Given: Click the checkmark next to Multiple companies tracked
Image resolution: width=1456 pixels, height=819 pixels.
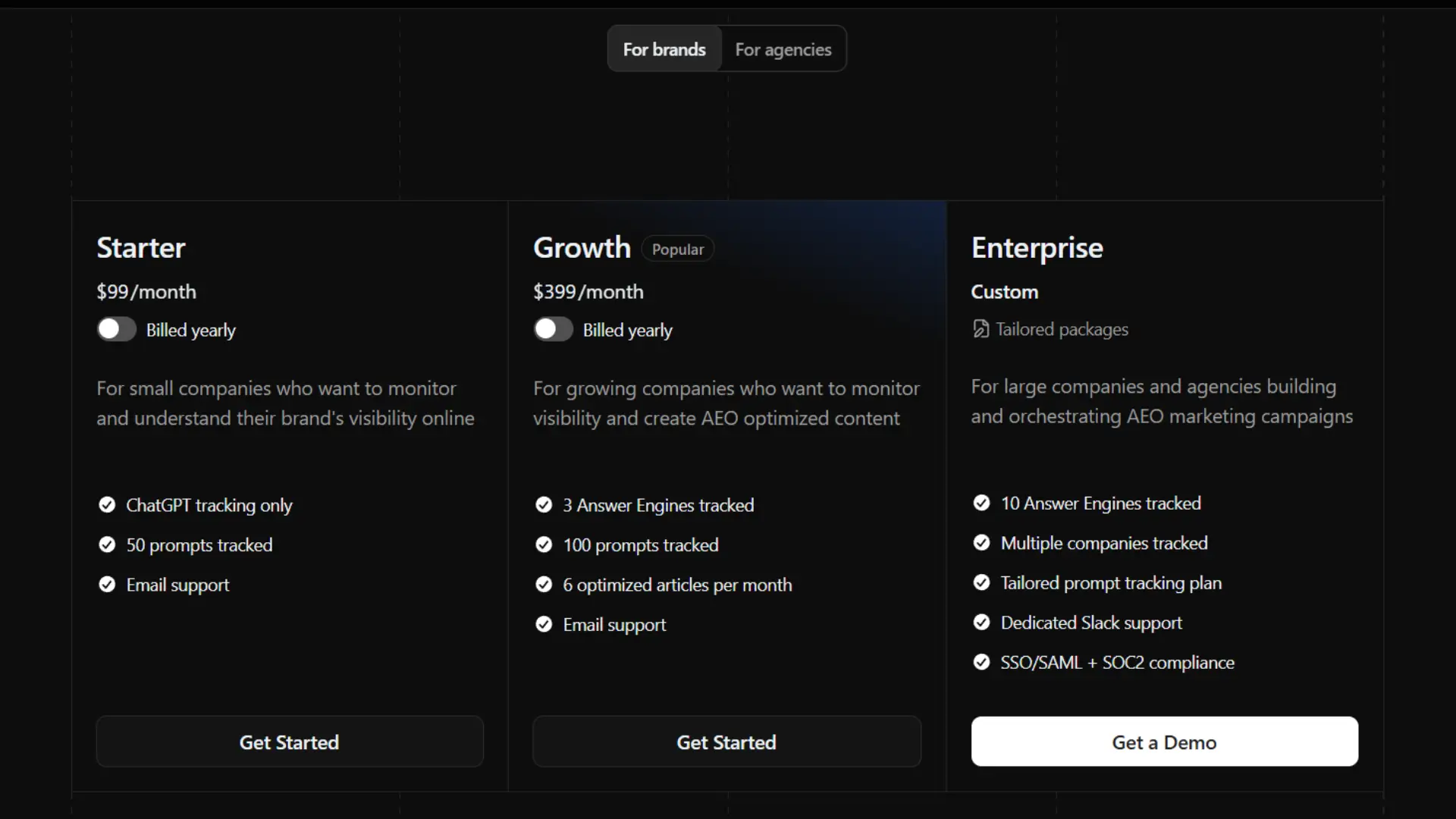Looking at the screenshot, I should (981, 542).
